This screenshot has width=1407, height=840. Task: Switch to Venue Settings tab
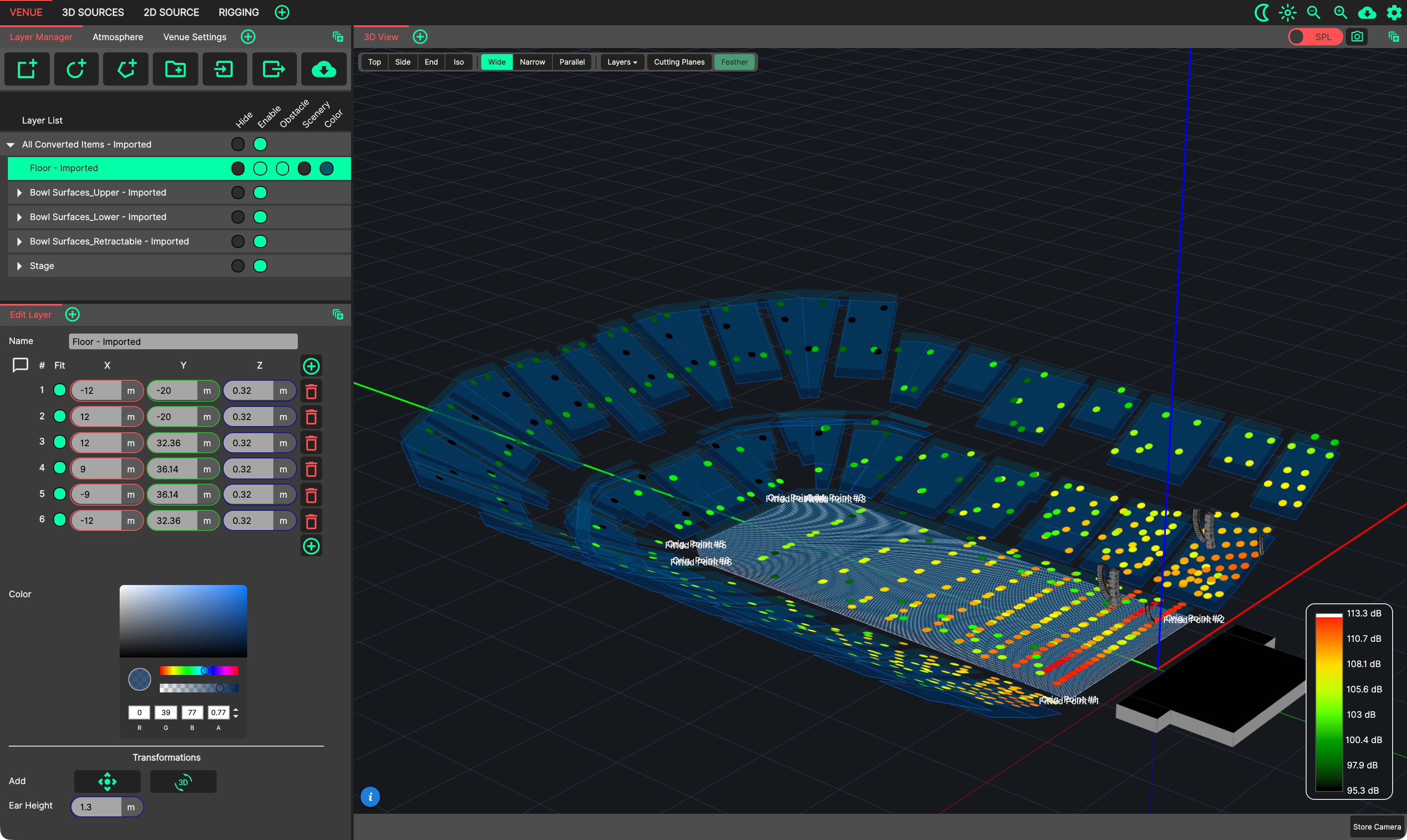tap(194, 37)
